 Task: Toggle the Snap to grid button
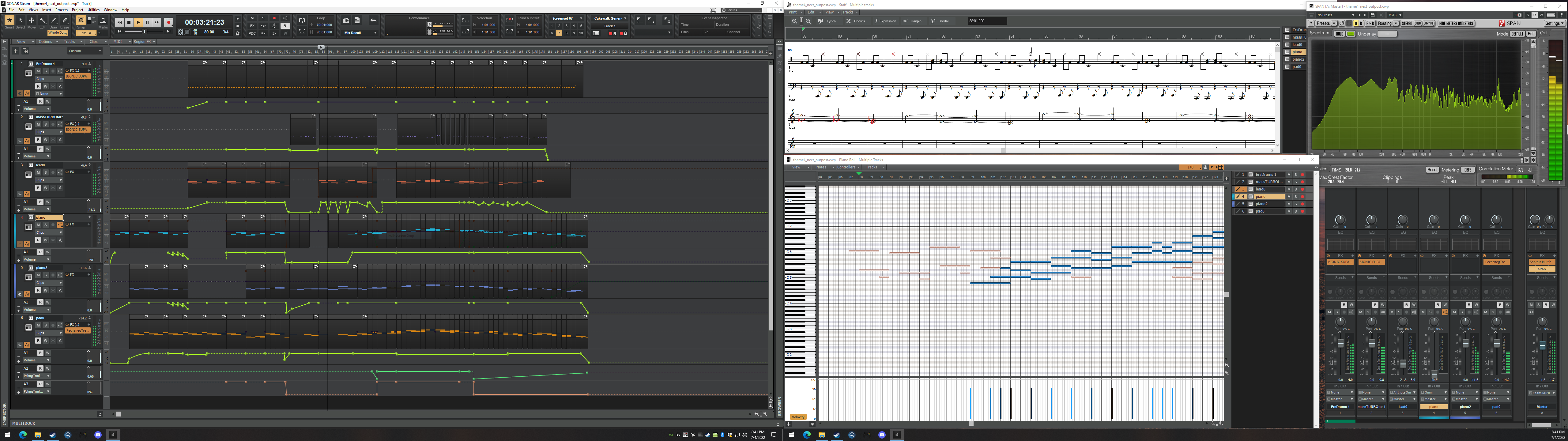[x=81, y=20]
